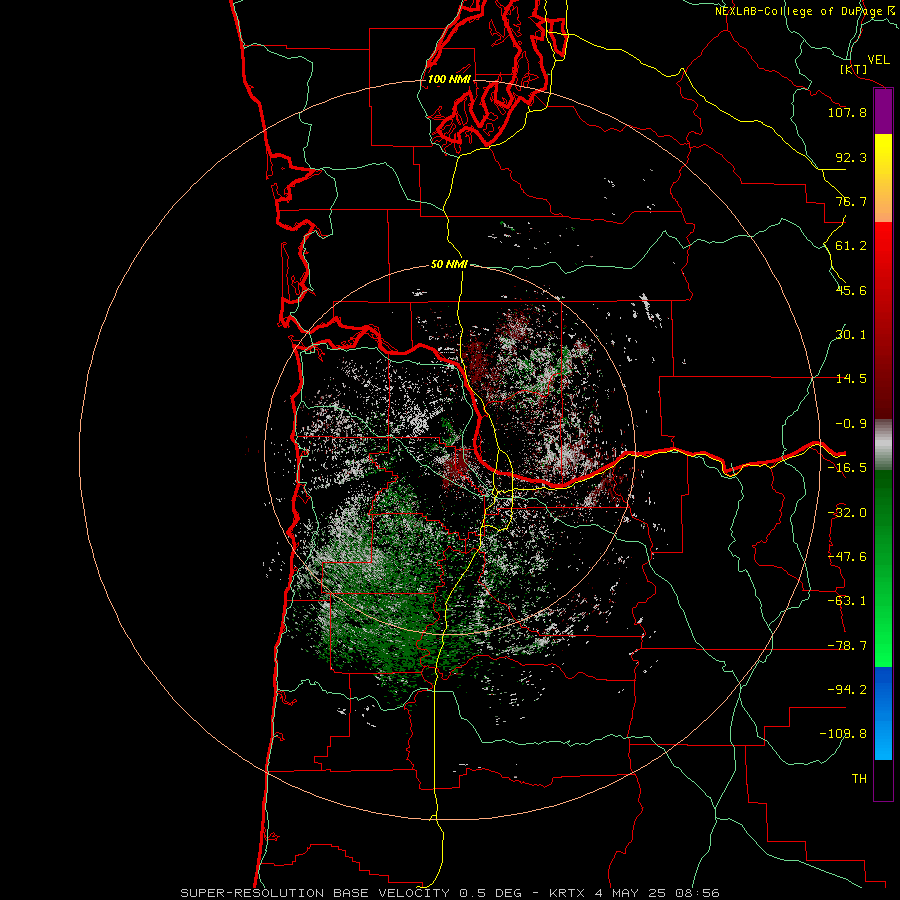This screenshot has width=900, height=900.
Task: Click the -47.6 velocity scale value
Action: 847,557
